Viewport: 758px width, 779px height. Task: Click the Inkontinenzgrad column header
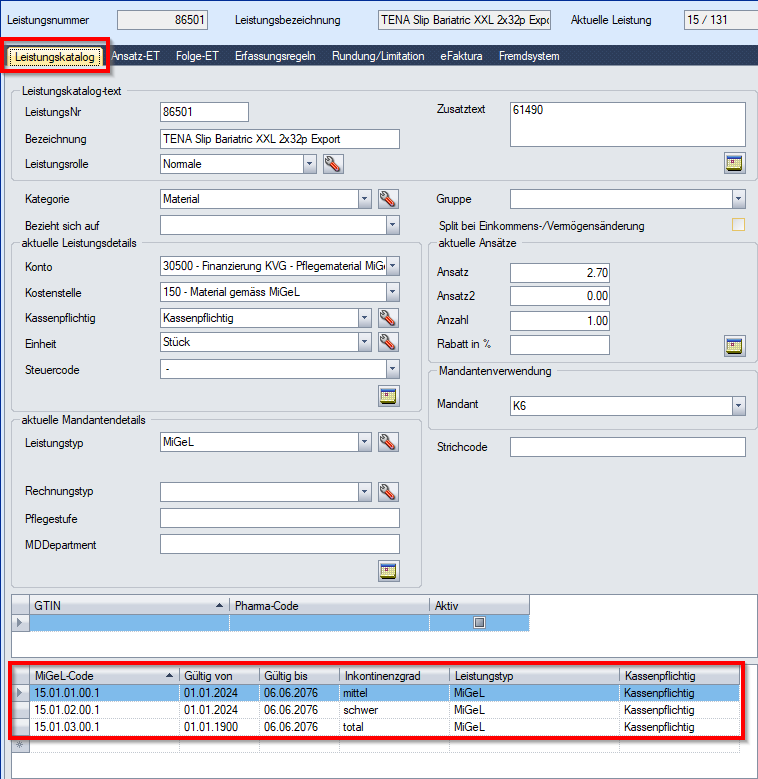394,676
